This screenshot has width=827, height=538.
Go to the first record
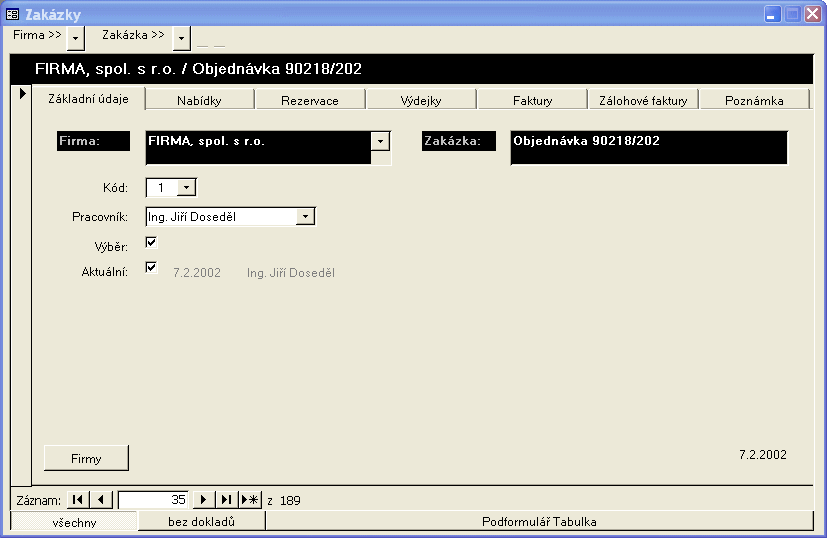[x=78, y=500]
